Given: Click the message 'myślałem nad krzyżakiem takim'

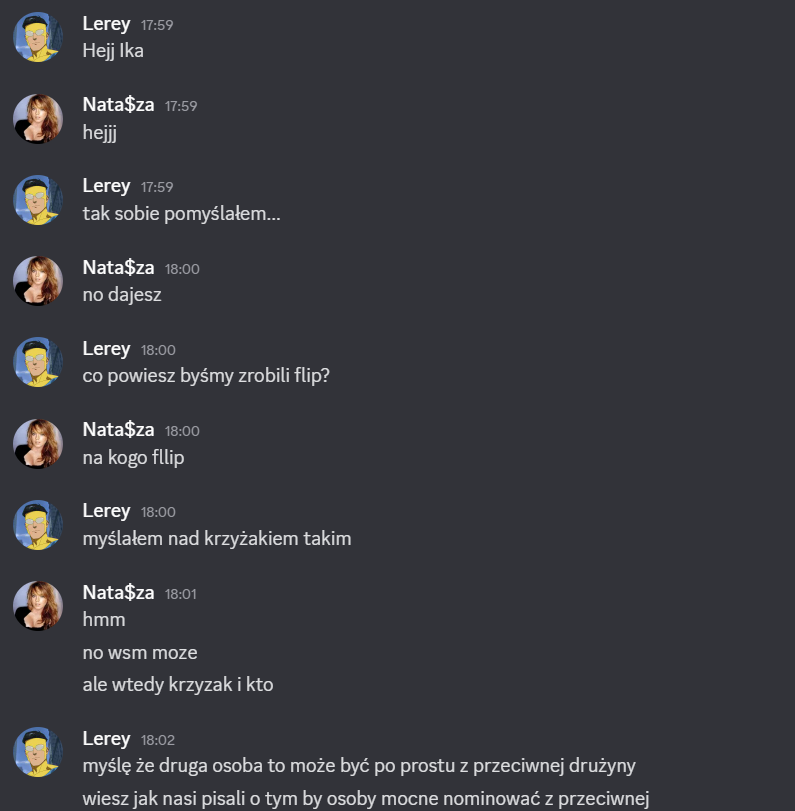Looking at the screenshot, I should click(x=217, y=539).
